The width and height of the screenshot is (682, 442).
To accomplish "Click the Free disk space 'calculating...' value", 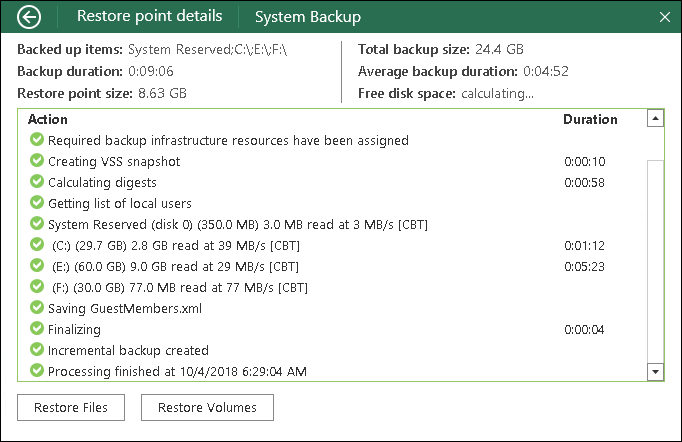I will tap(497, 94).
